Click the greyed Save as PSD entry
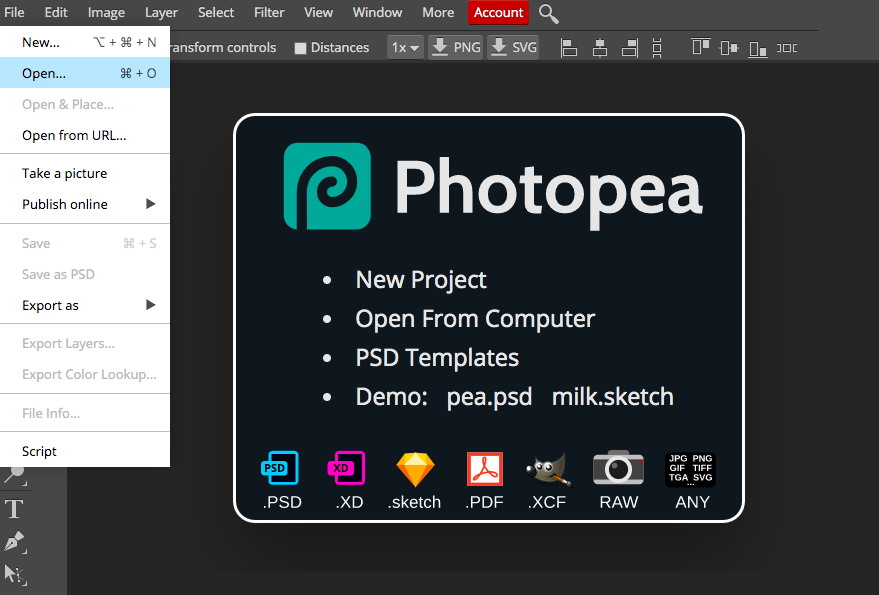The image size is (879, 595). pyautogui.click(x=85, y=274)
